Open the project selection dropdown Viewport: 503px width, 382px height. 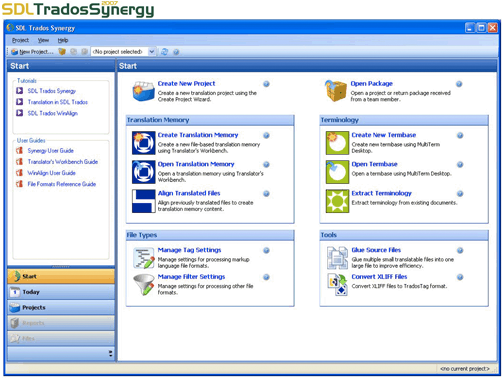[152, 52]
